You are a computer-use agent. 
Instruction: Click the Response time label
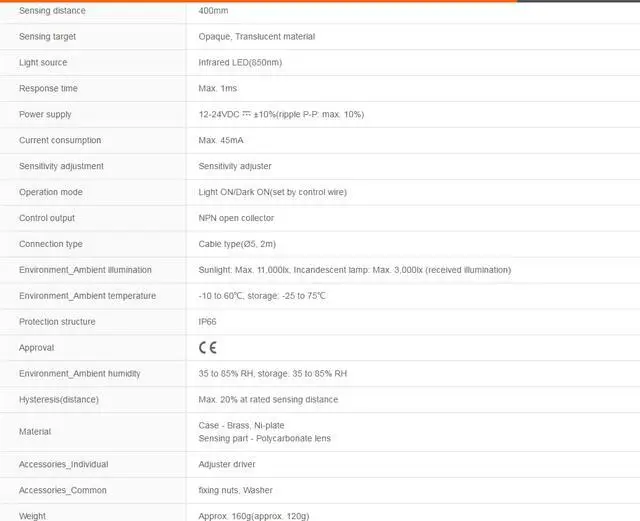[x=48, y=89]
